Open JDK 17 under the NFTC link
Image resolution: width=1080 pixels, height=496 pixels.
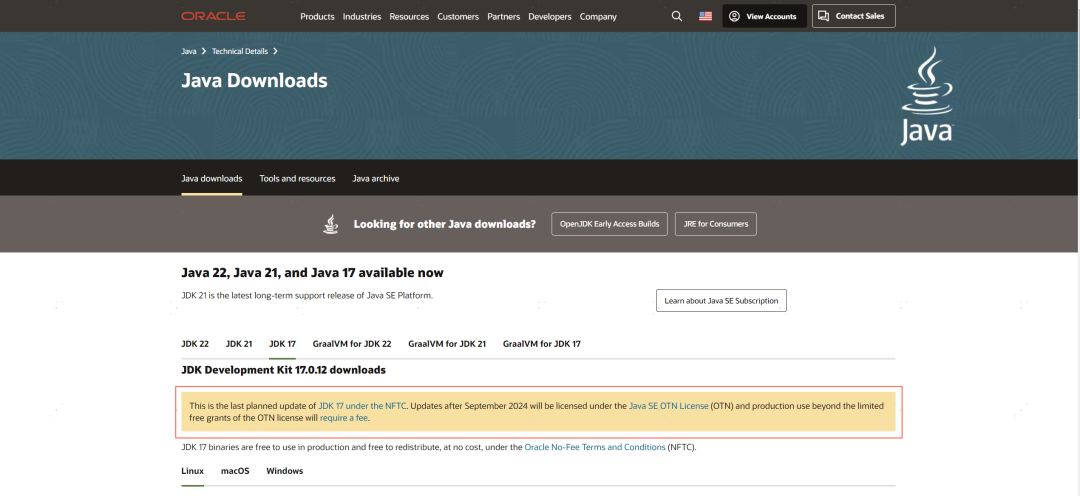[362, 406]
